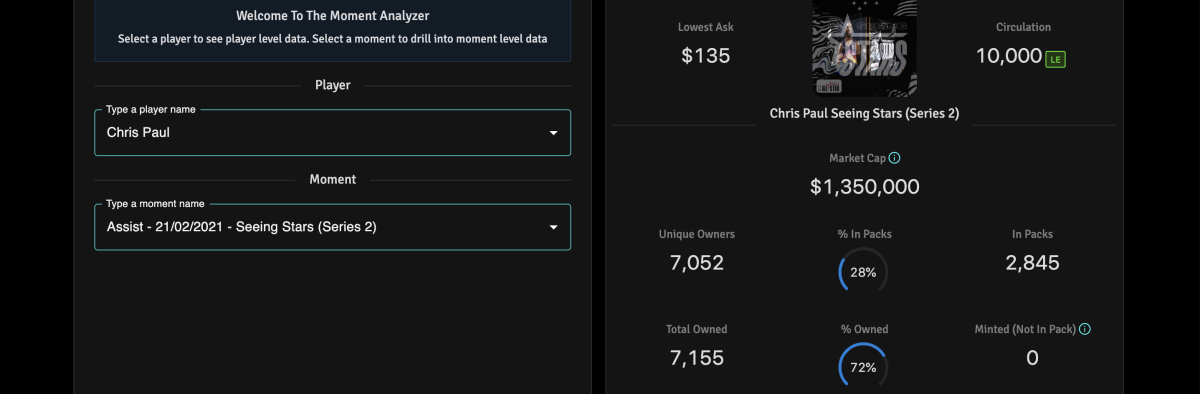Click the Lowest Ask label

click(706, 27)
